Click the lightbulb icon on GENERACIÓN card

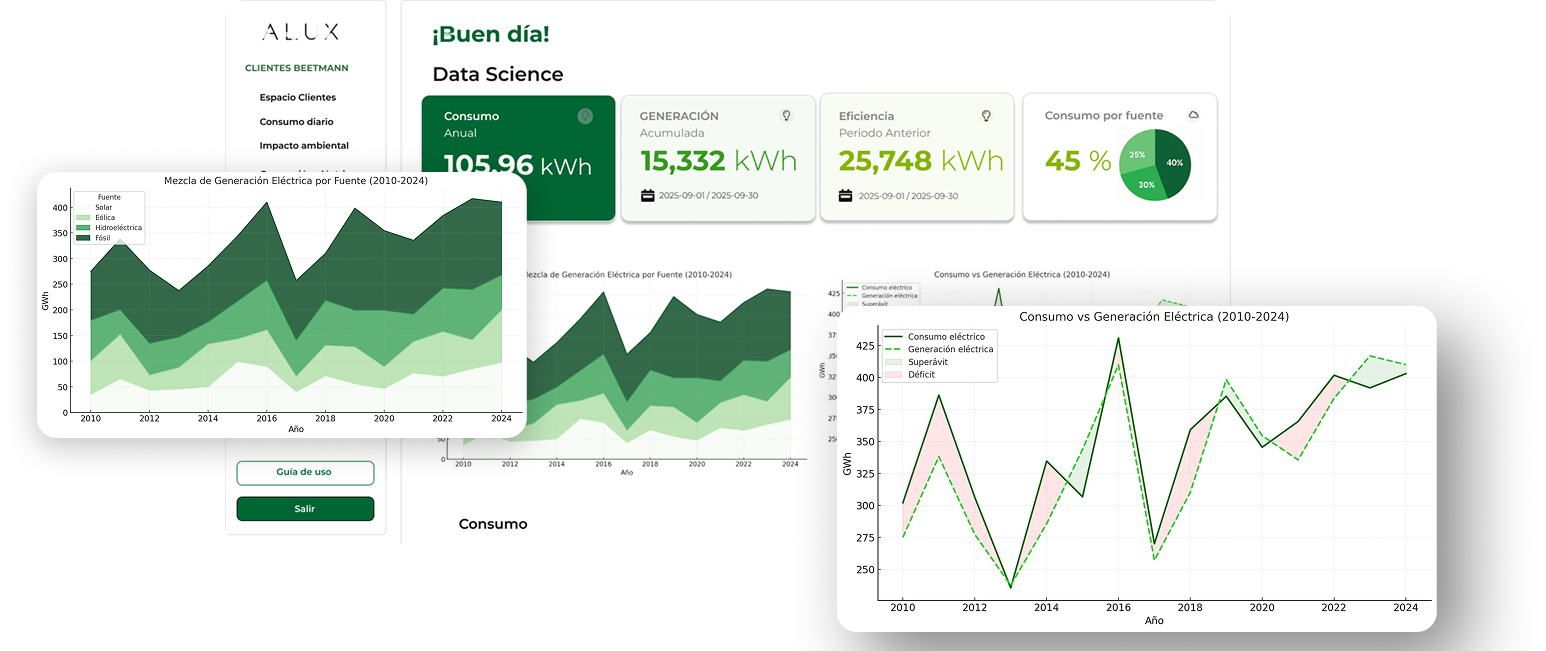point(786,116)
